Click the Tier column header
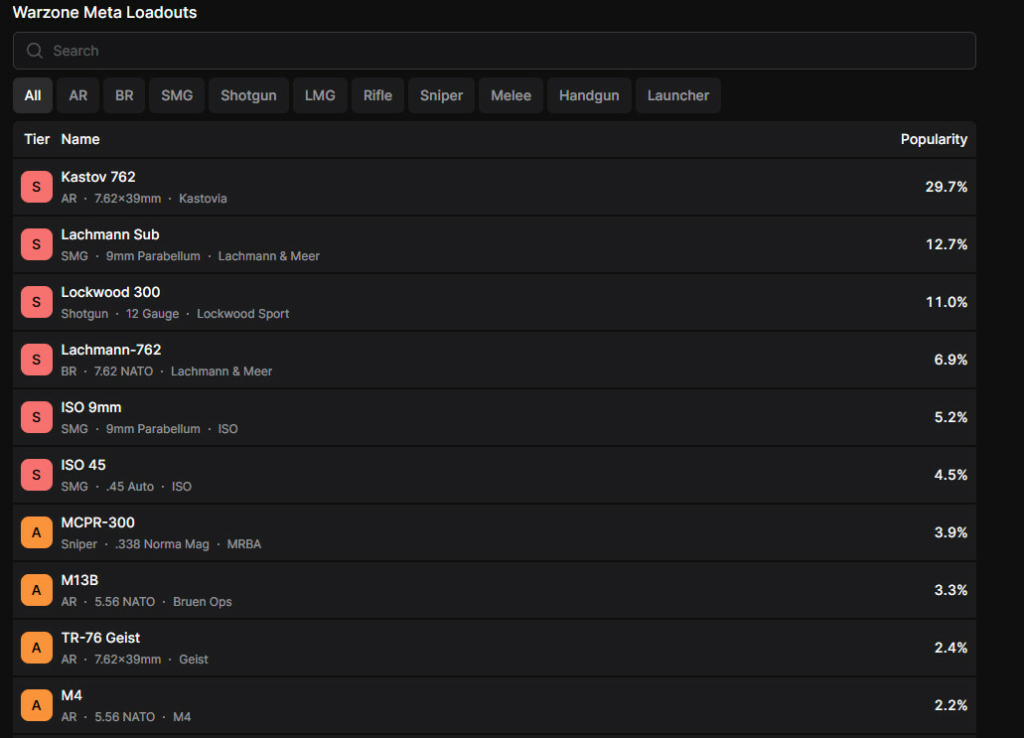 37,139
